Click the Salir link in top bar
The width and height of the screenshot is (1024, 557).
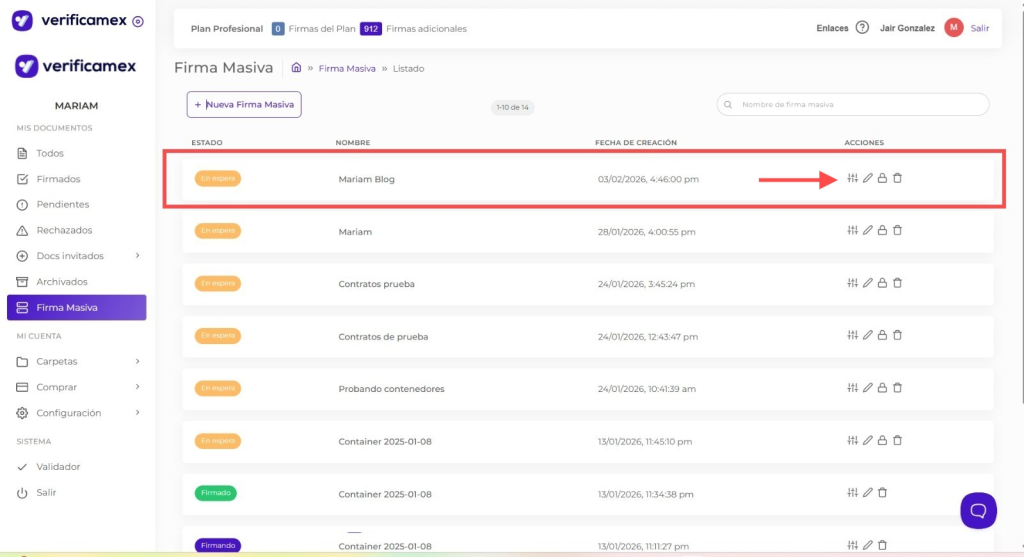click(x=980, y=28)
